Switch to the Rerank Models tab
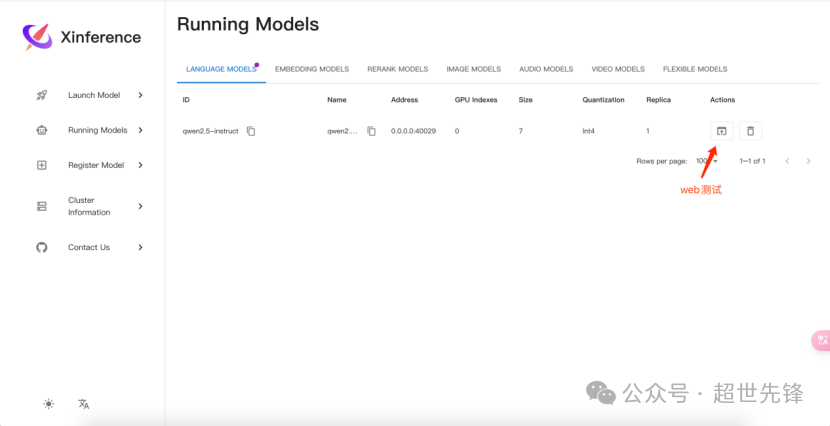Image resolution: width=830 pixels, height=426 pixels. (x=398, y=69)
